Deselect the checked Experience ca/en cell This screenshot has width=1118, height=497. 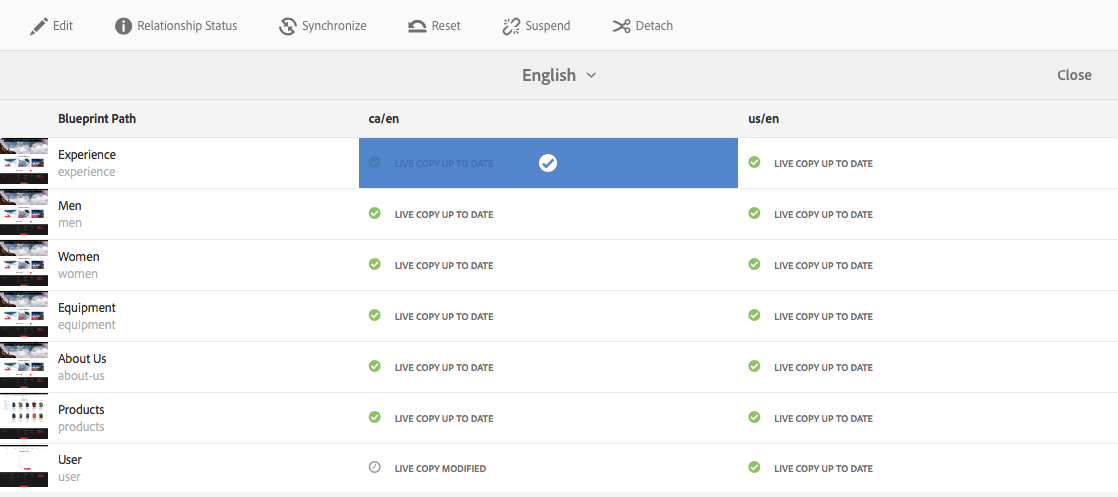click(547, 163)
